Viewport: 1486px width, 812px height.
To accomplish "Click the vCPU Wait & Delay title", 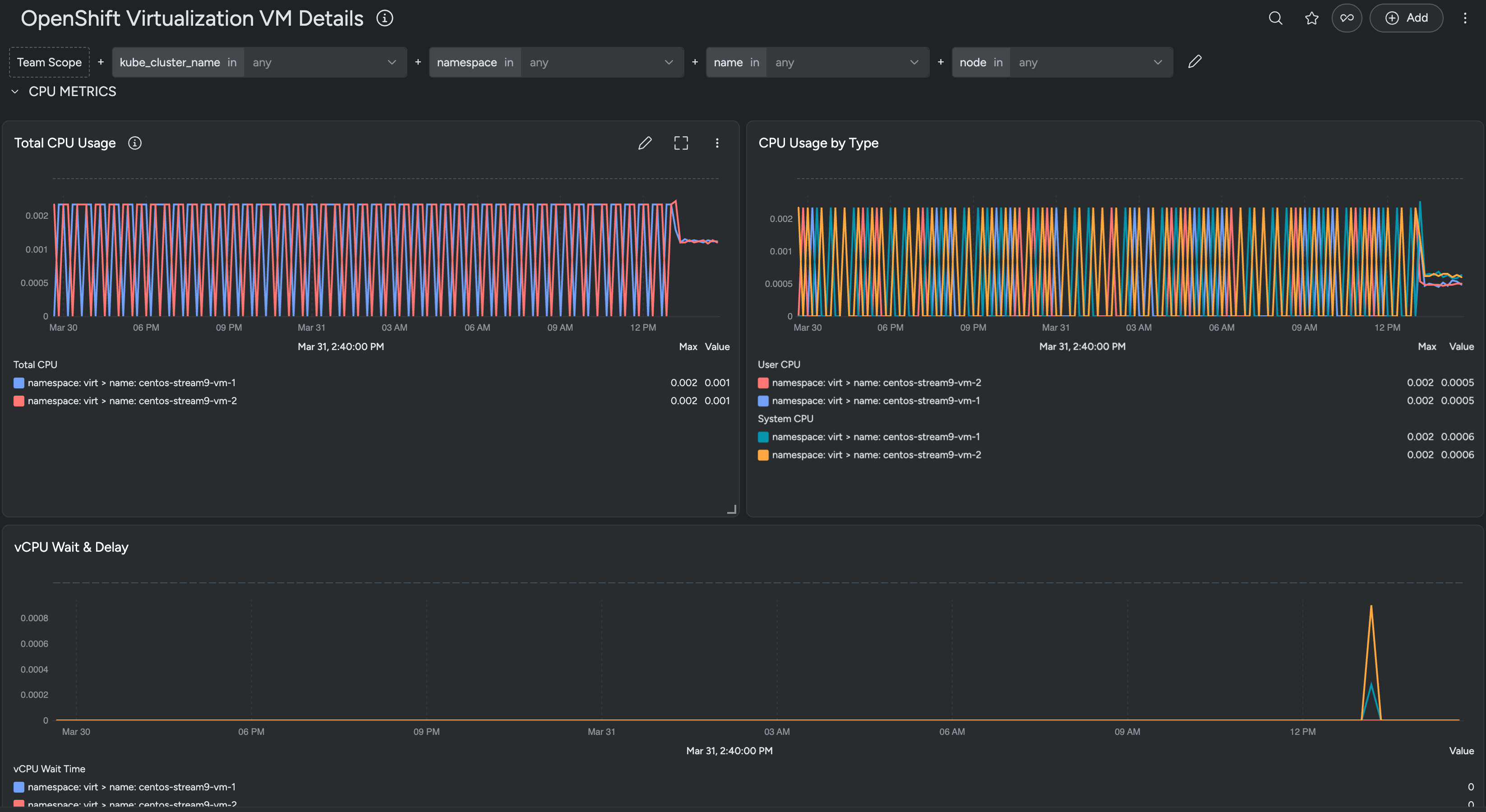I will 71,547.
